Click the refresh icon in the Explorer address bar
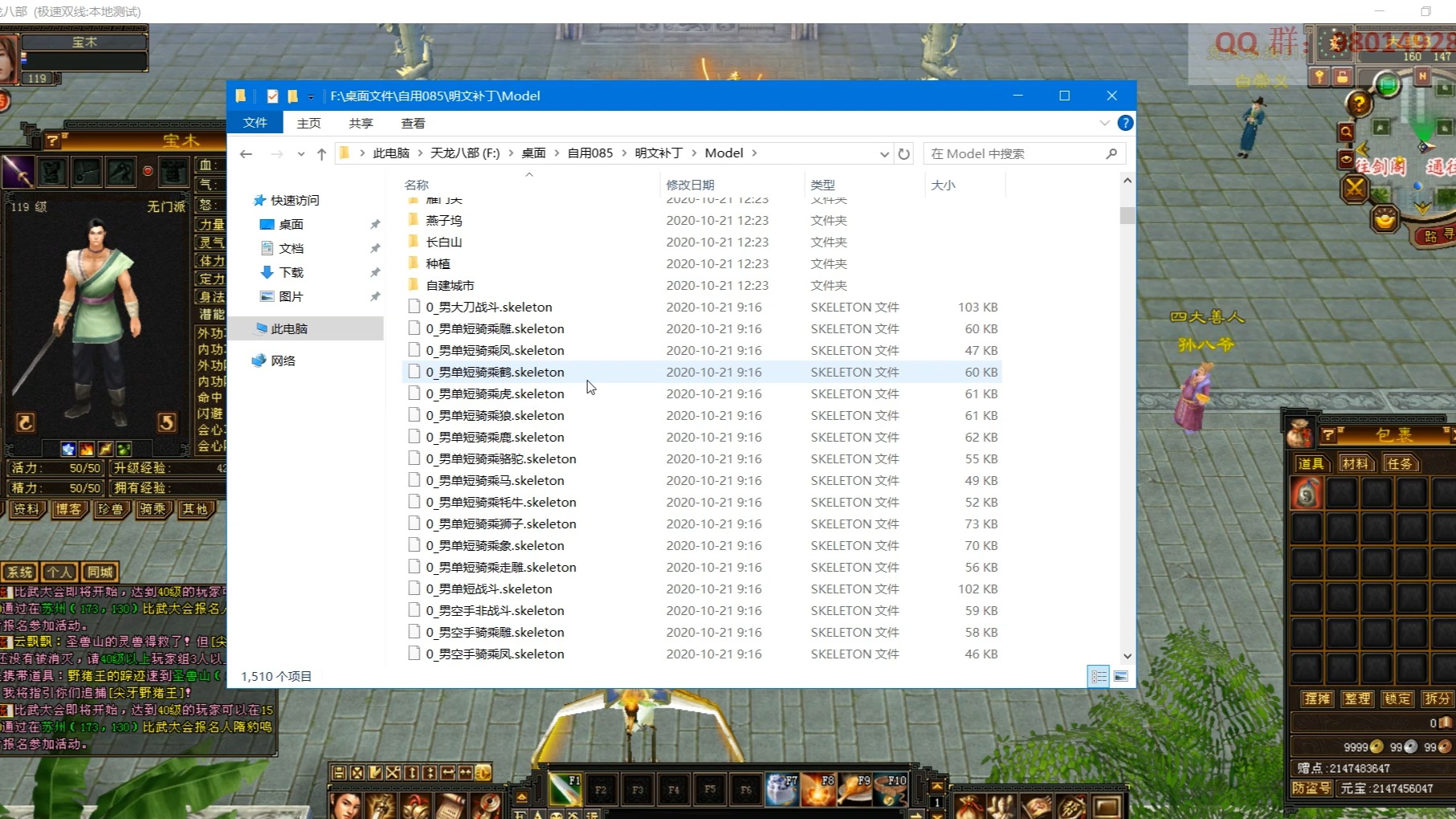The image size is (1456, 819). [904, 153]
